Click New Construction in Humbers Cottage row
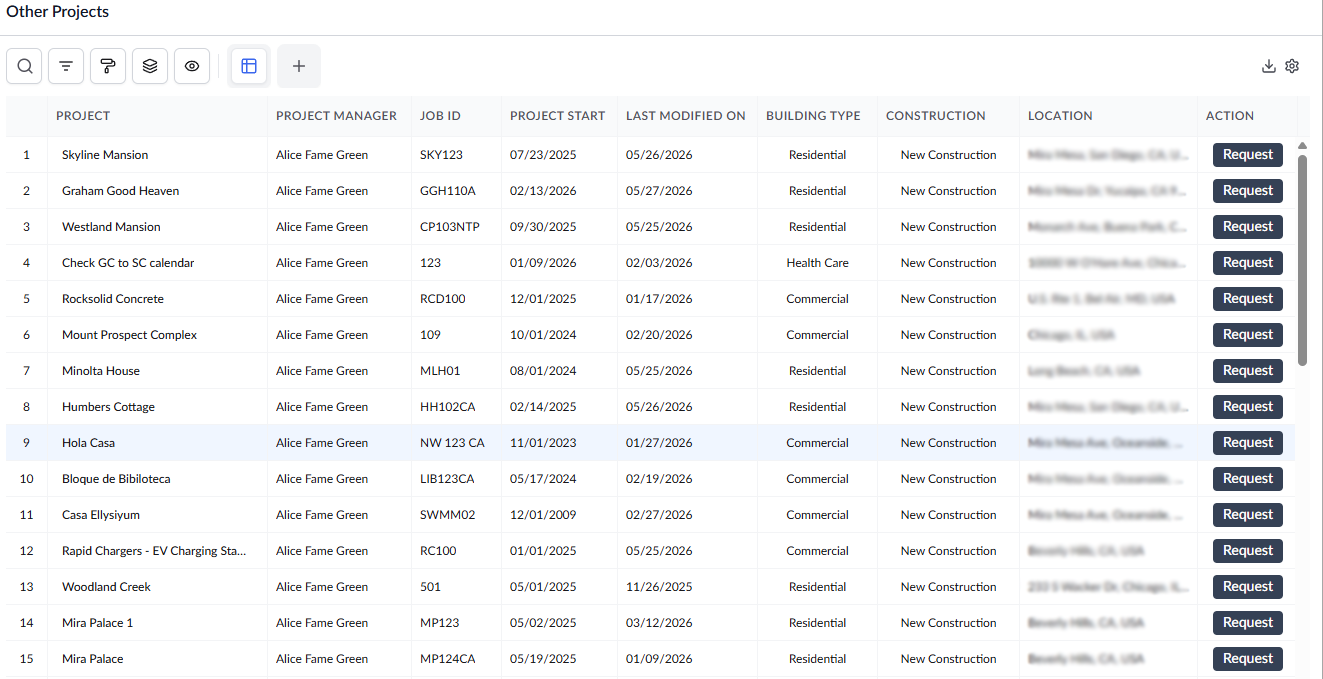The height and width of the screenshot is (679, 1323). pyautogui.click(x=948, y=407)
